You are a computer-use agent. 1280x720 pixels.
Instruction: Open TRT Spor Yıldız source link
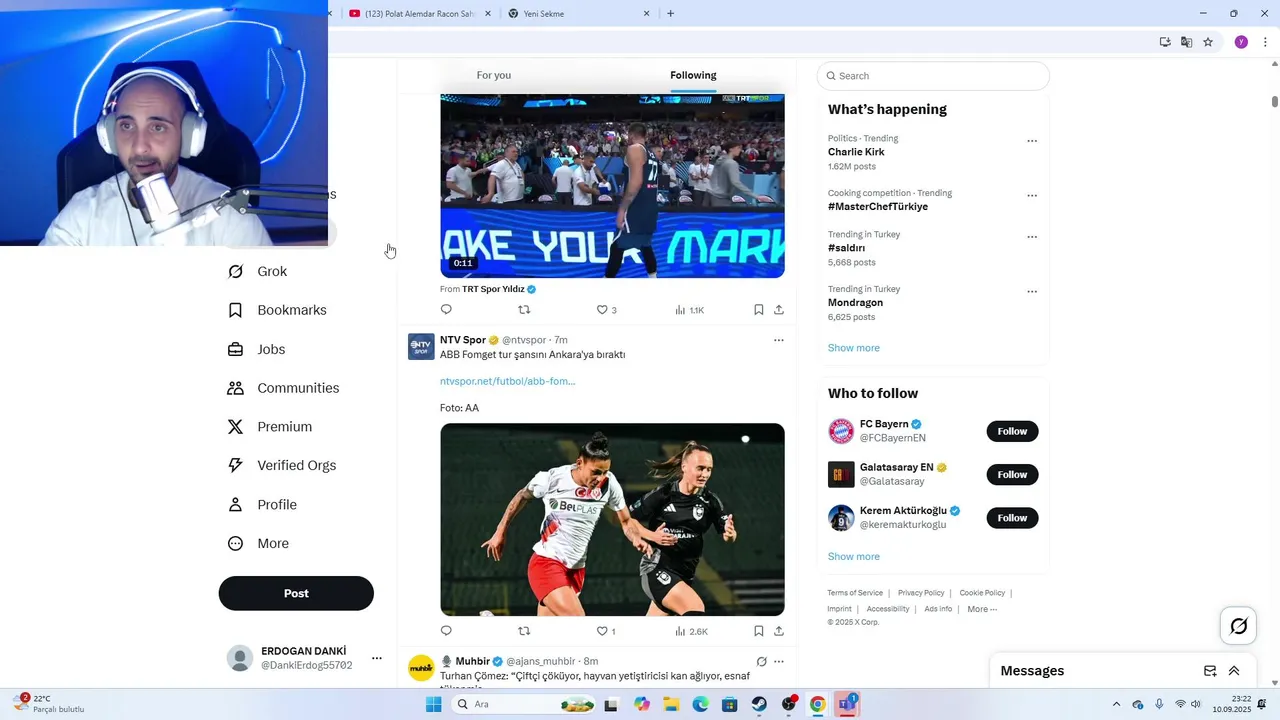click(x=498, y=289)
